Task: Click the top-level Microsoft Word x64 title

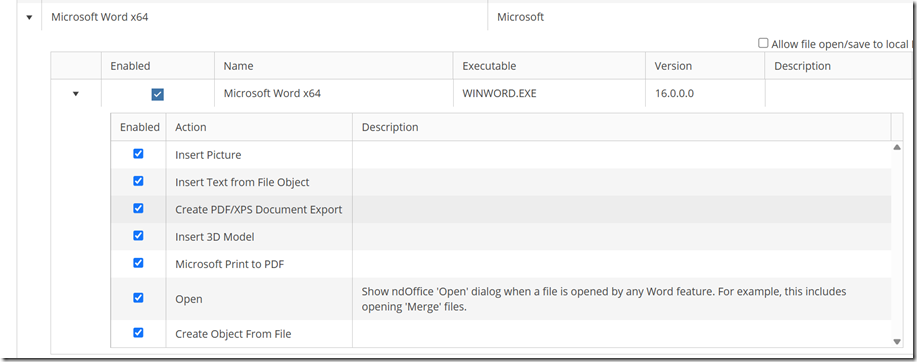Action: [x=99, y=17]
